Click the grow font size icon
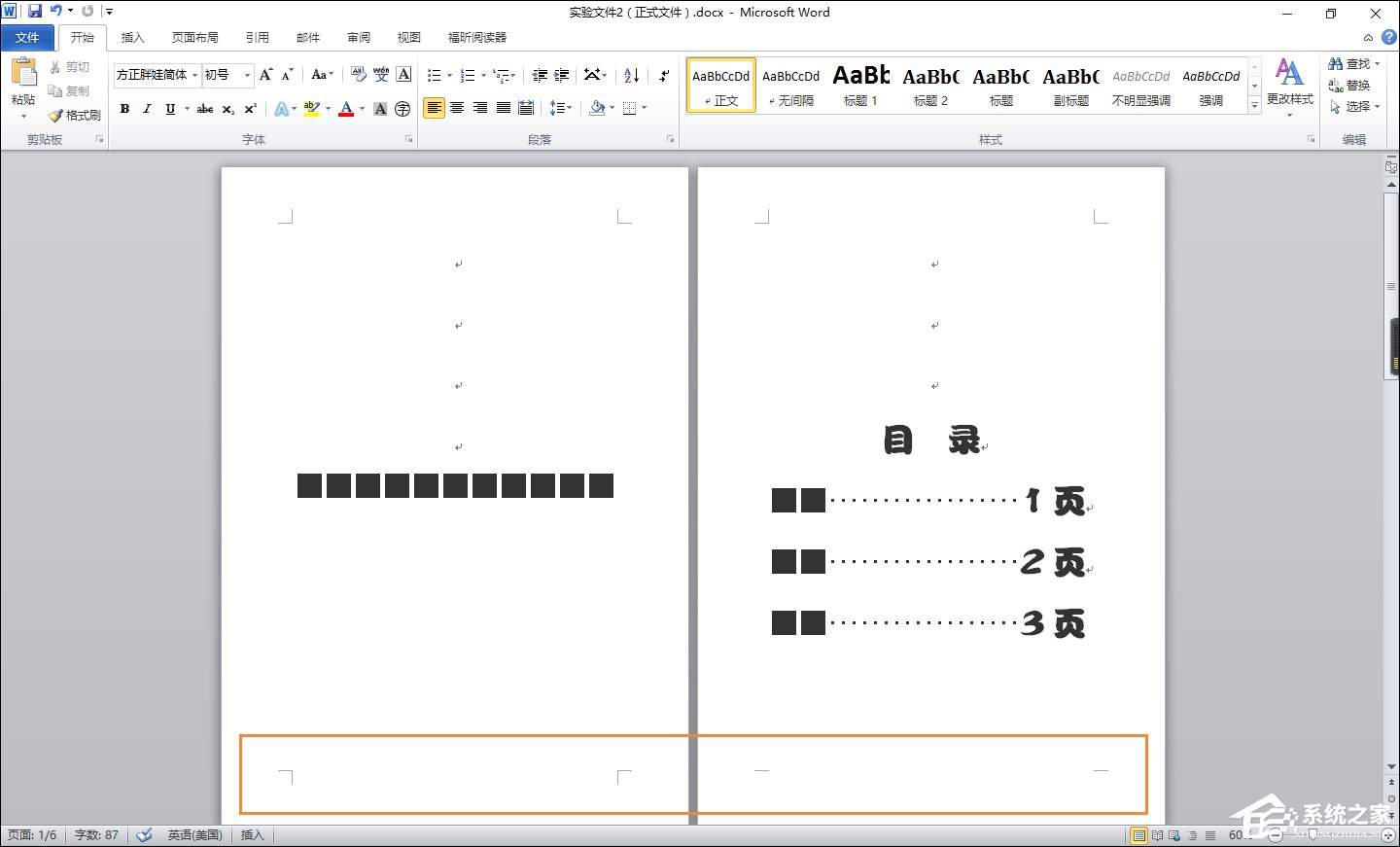The height and width of the screenshot is (847, 1400). 265,75
